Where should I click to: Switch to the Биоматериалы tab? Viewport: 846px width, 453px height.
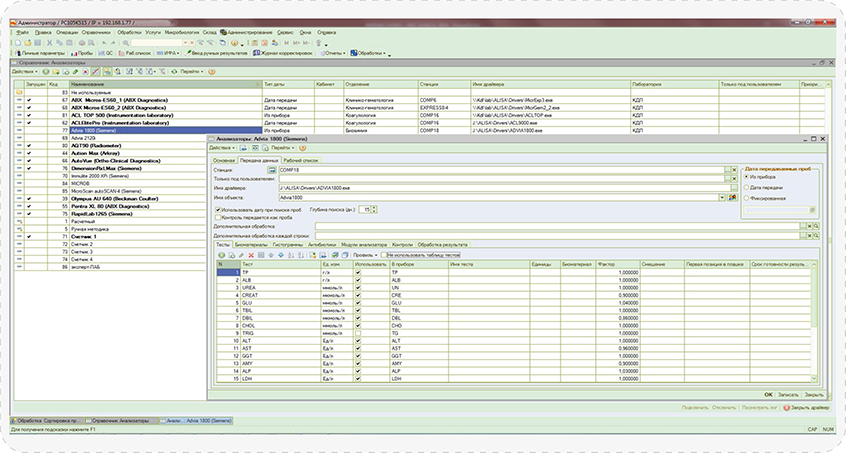251,245
